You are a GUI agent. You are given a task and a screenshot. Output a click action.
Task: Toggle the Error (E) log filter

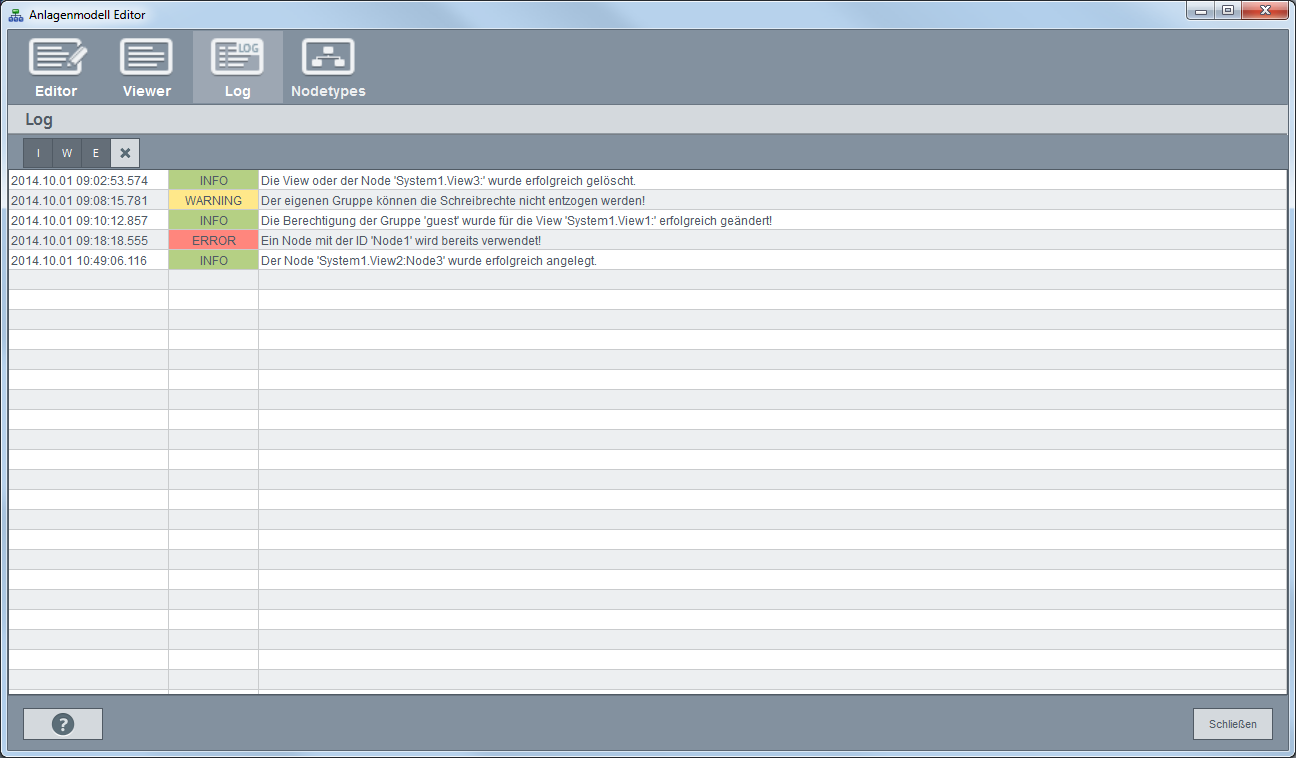pos(96,153)
